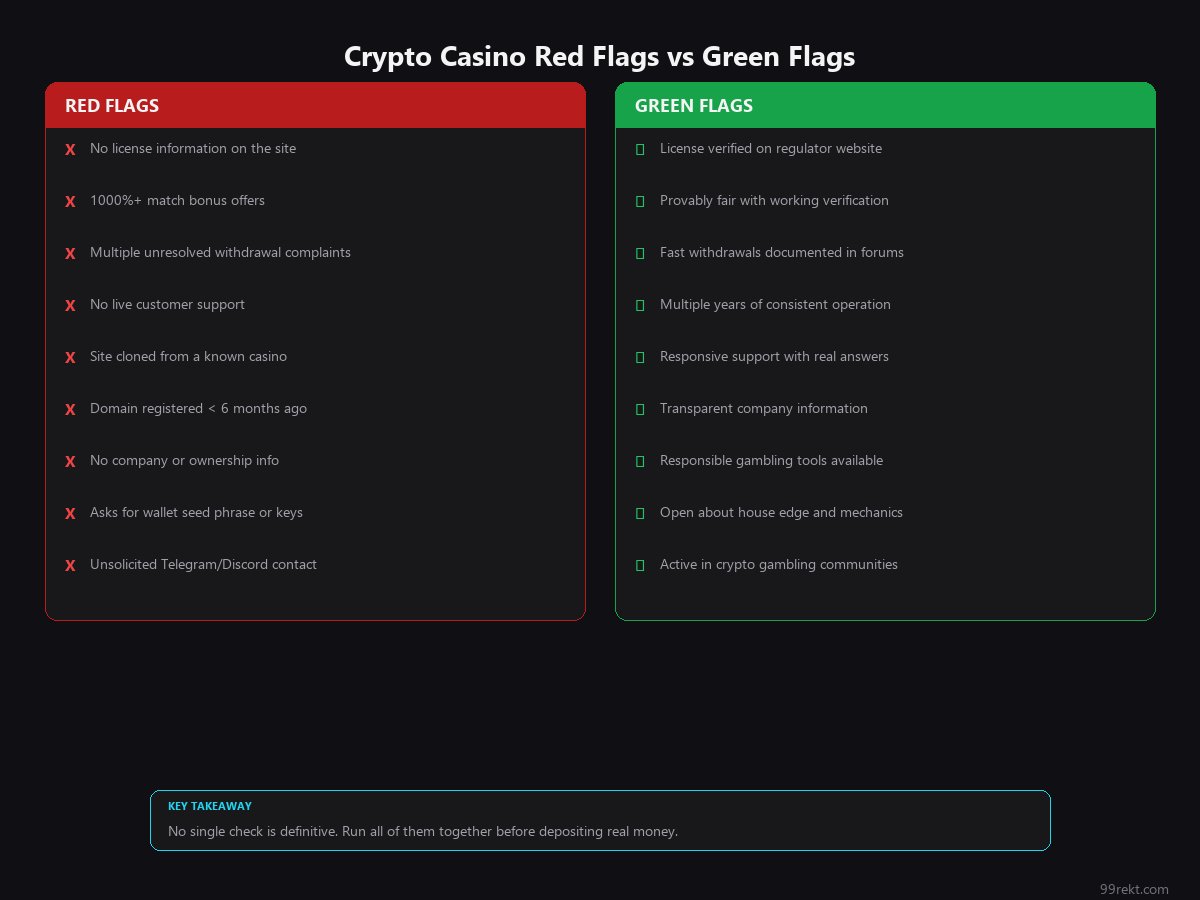
Task: Click the X icon next to '1000%+ match bonus offers'
Action: [x=70, y=201]
